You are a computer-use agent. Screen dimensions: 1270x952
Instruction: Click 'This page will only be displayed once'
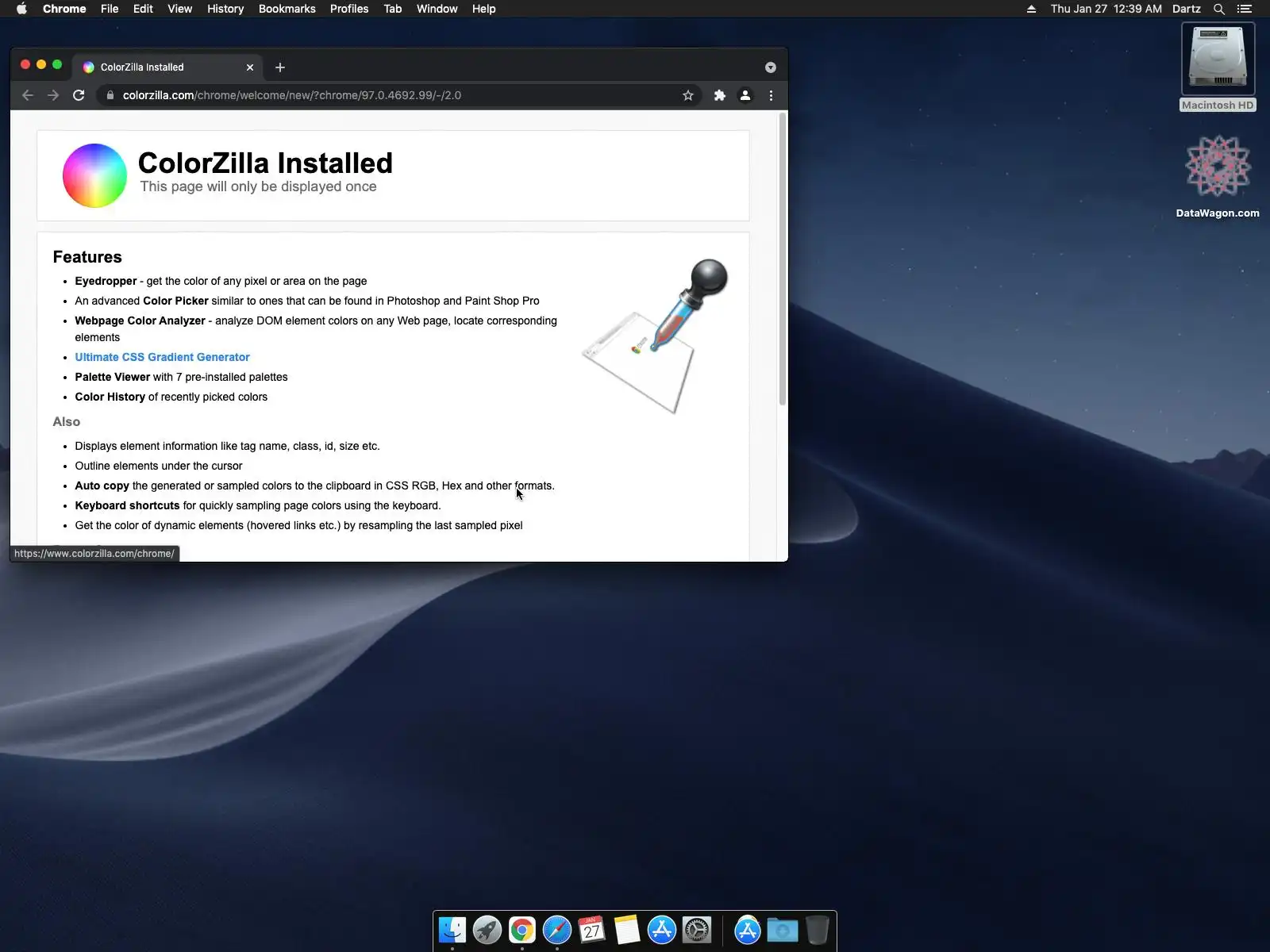[258, 186]
